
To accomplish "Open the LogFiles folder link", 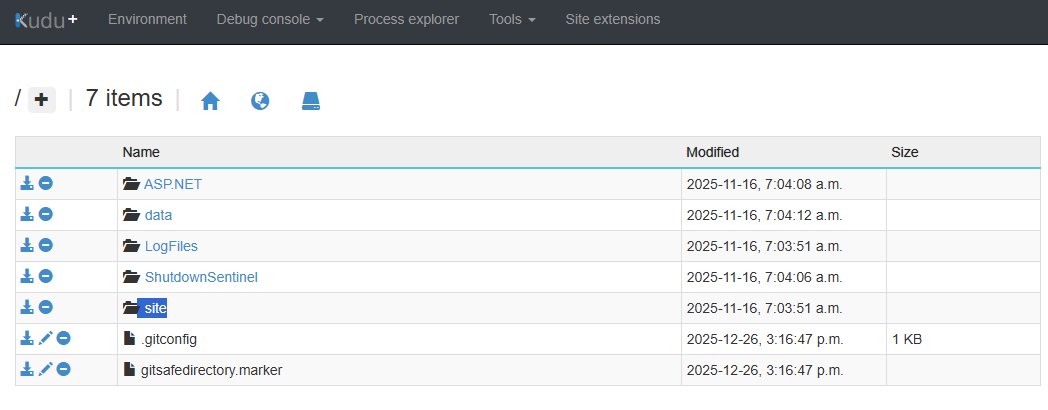I will point(171,246).
